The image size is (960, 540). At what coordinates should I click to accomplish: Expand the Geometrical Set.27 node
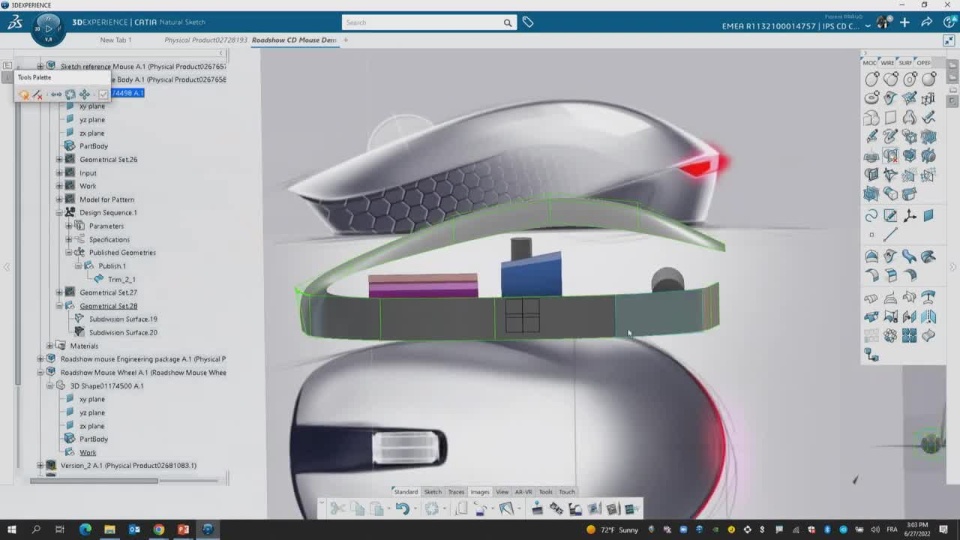(x=59, y=293)
